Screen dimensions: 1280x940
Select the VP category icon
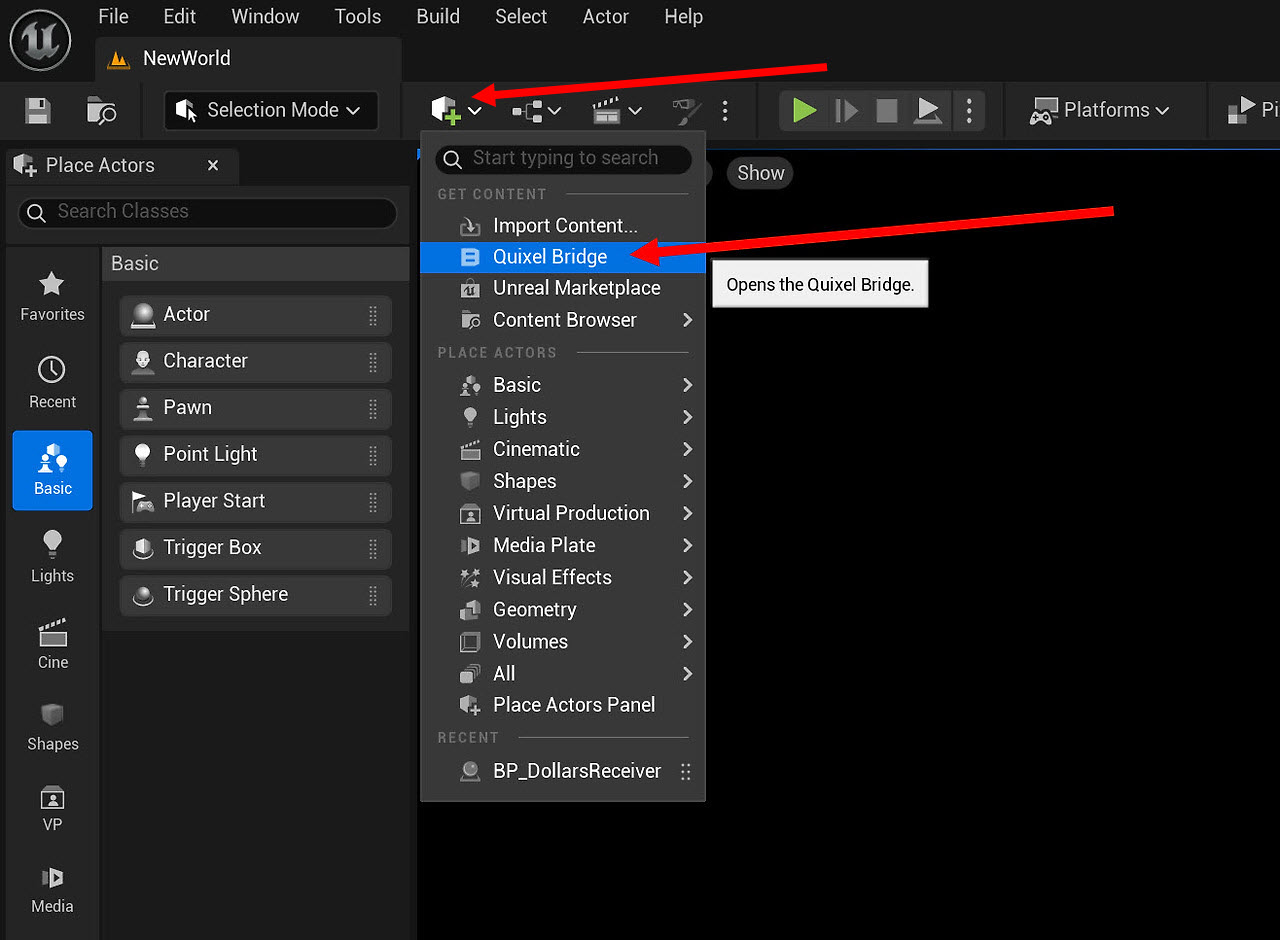coord(52,809)
